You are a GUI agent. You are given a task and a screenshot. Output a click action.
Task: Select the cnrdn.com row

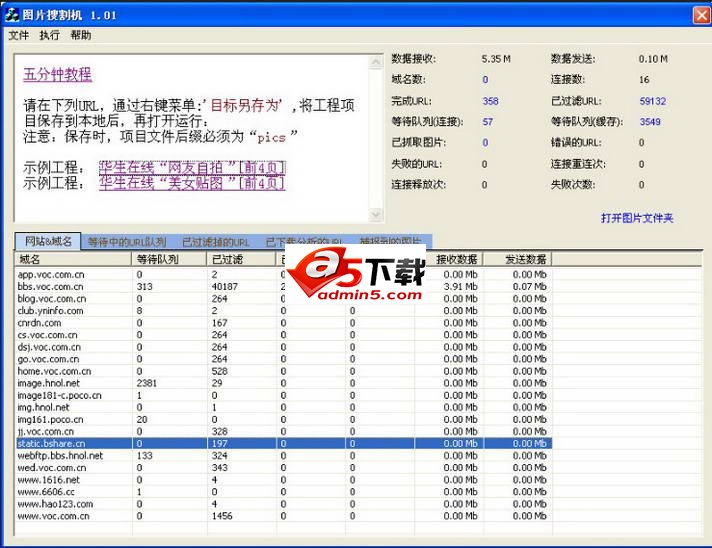[283, 323]
